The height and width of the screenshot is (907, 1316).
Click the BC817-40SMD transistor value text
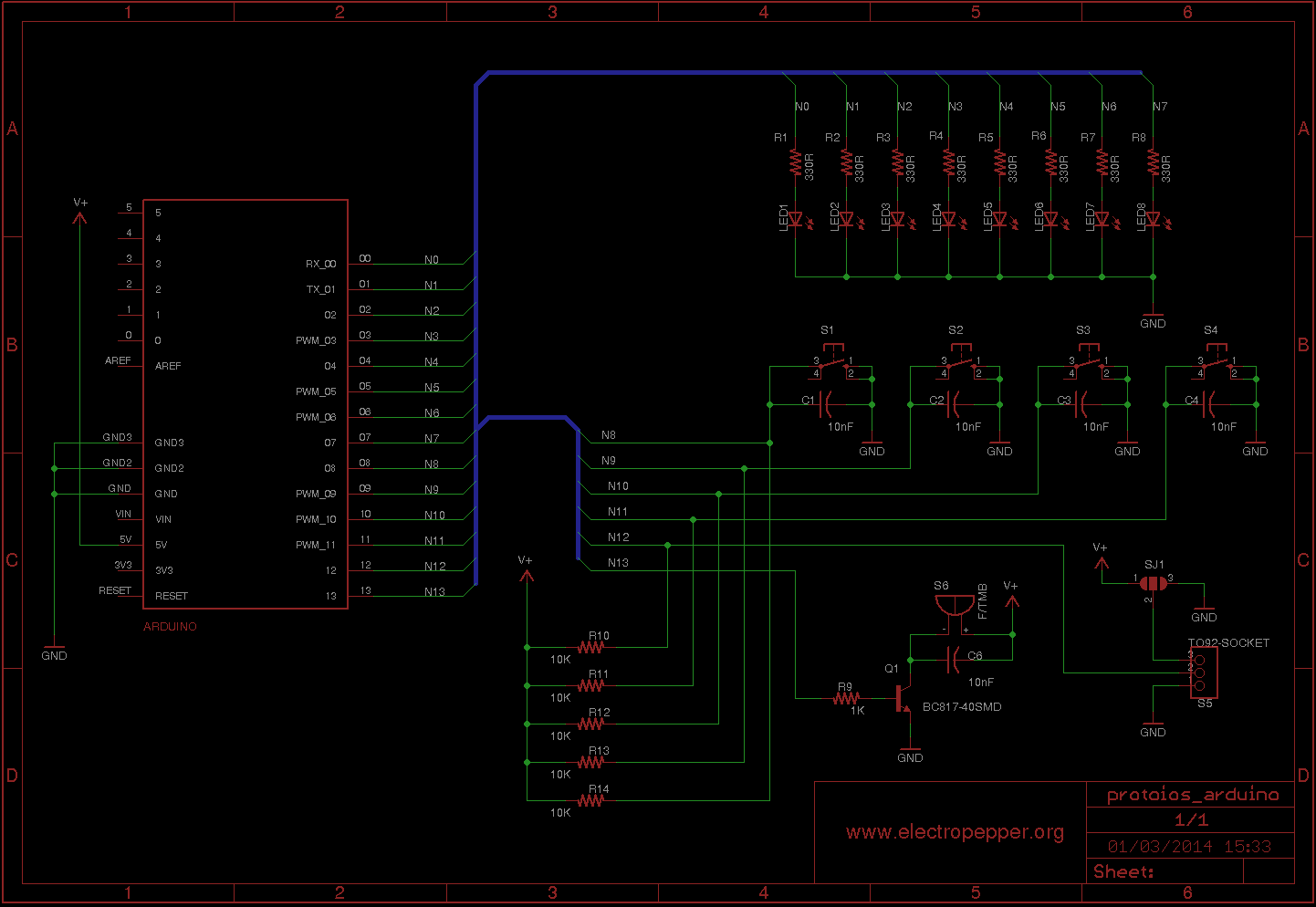[x=962, y=707]
